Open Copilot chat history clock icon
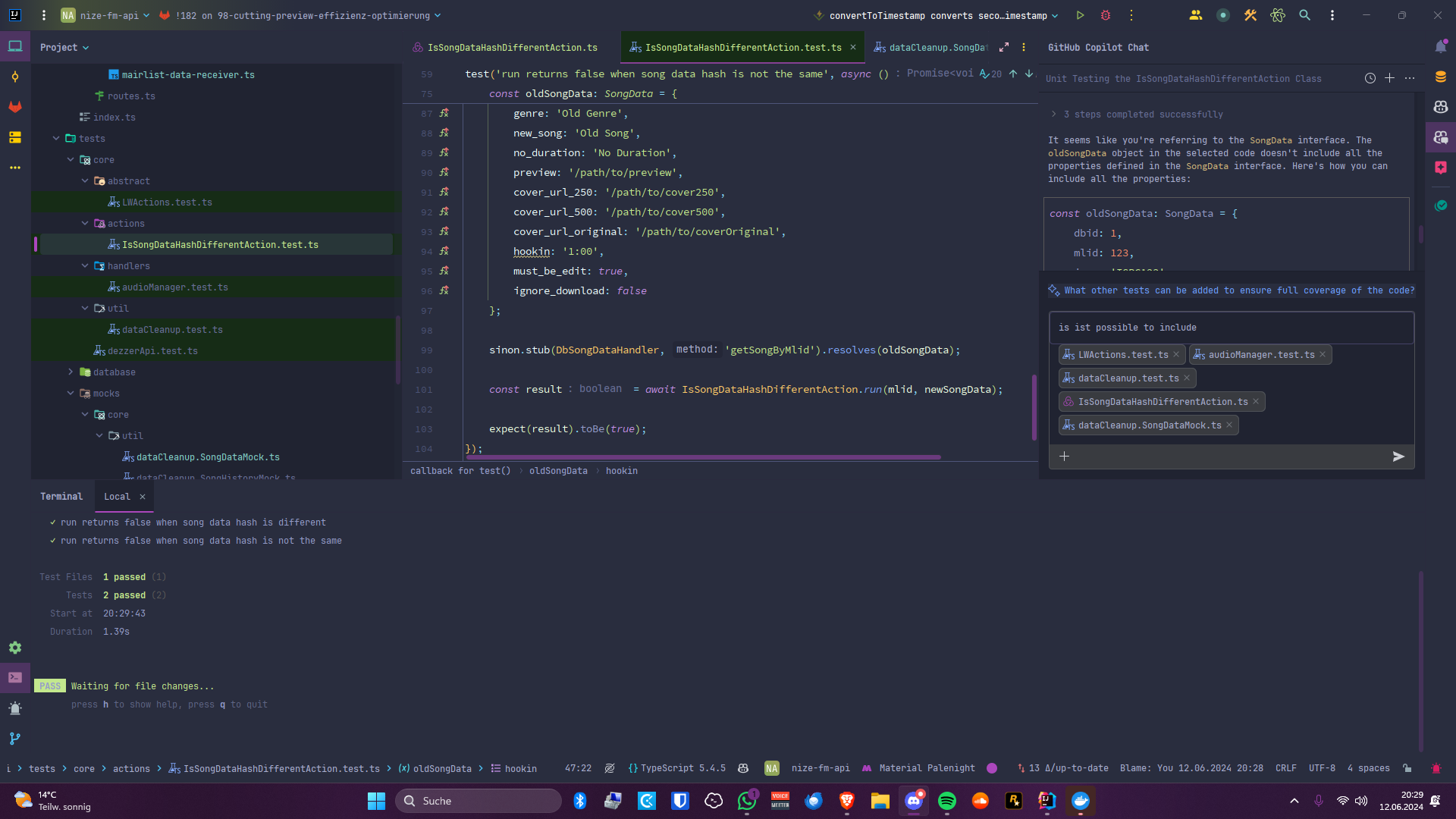 point(1370,78)
